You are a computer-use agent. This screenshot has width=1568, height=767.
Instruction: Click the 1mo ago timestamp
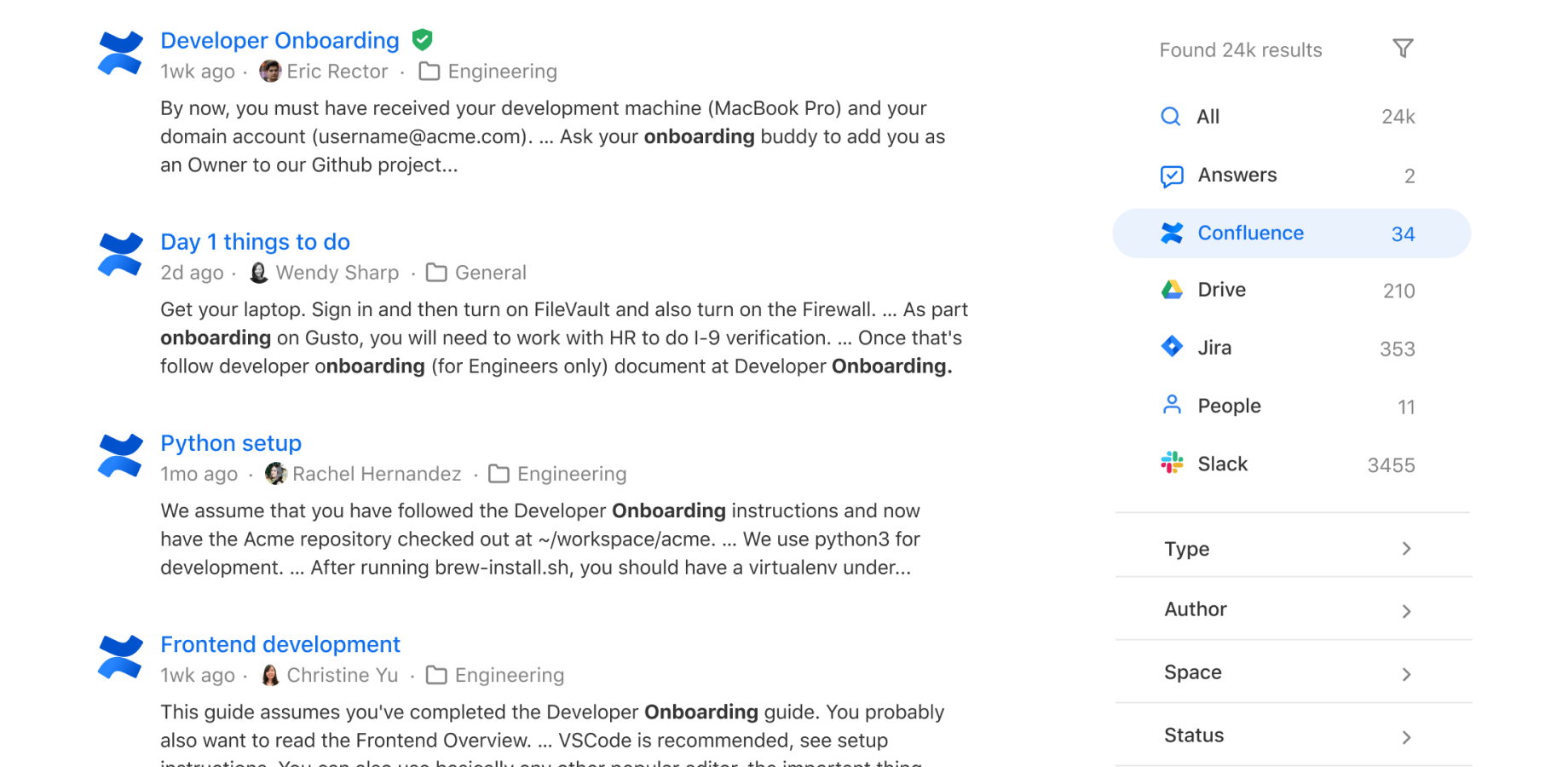199,474
